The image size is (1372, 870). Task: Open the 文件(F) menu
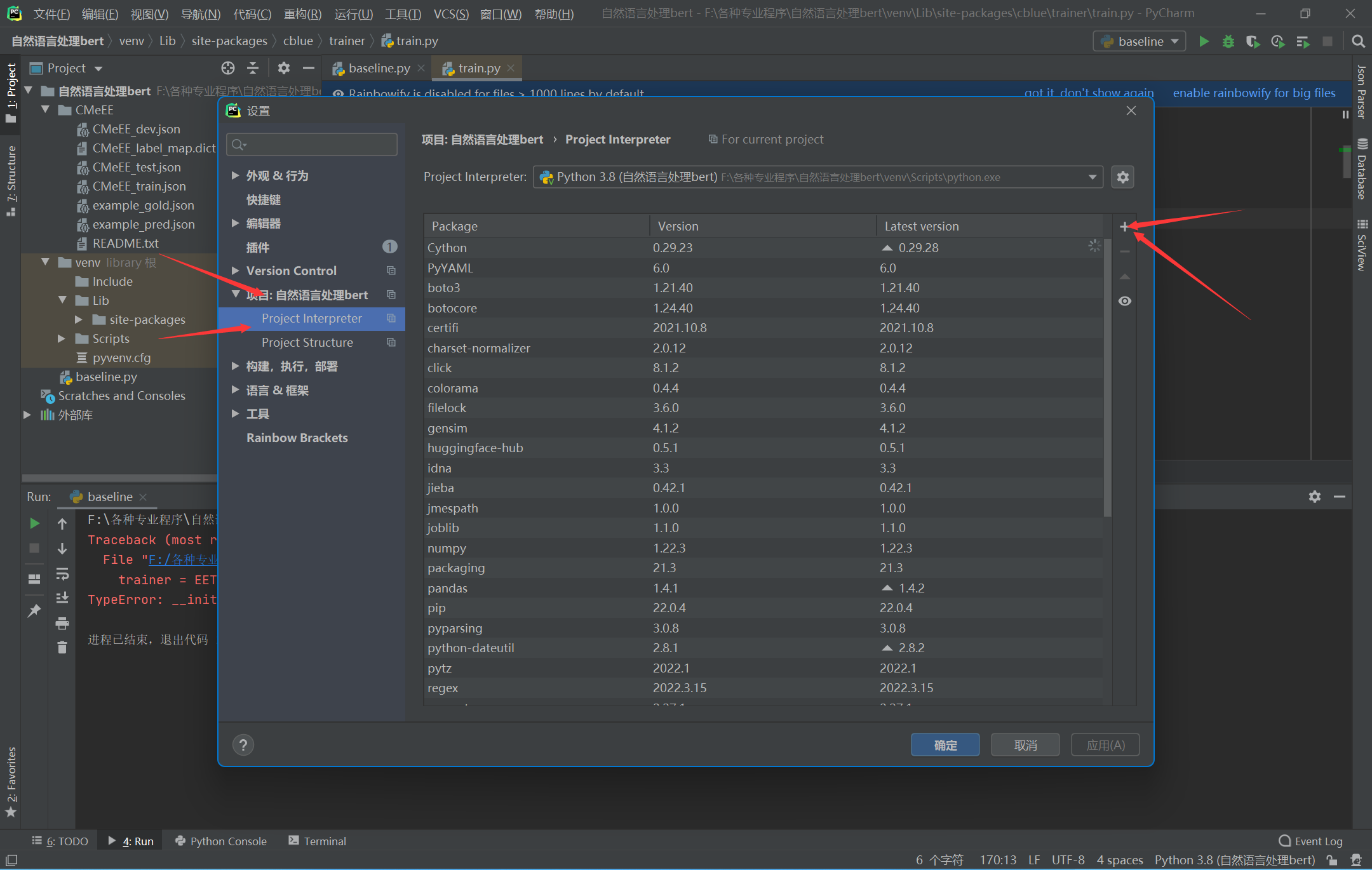51,14
